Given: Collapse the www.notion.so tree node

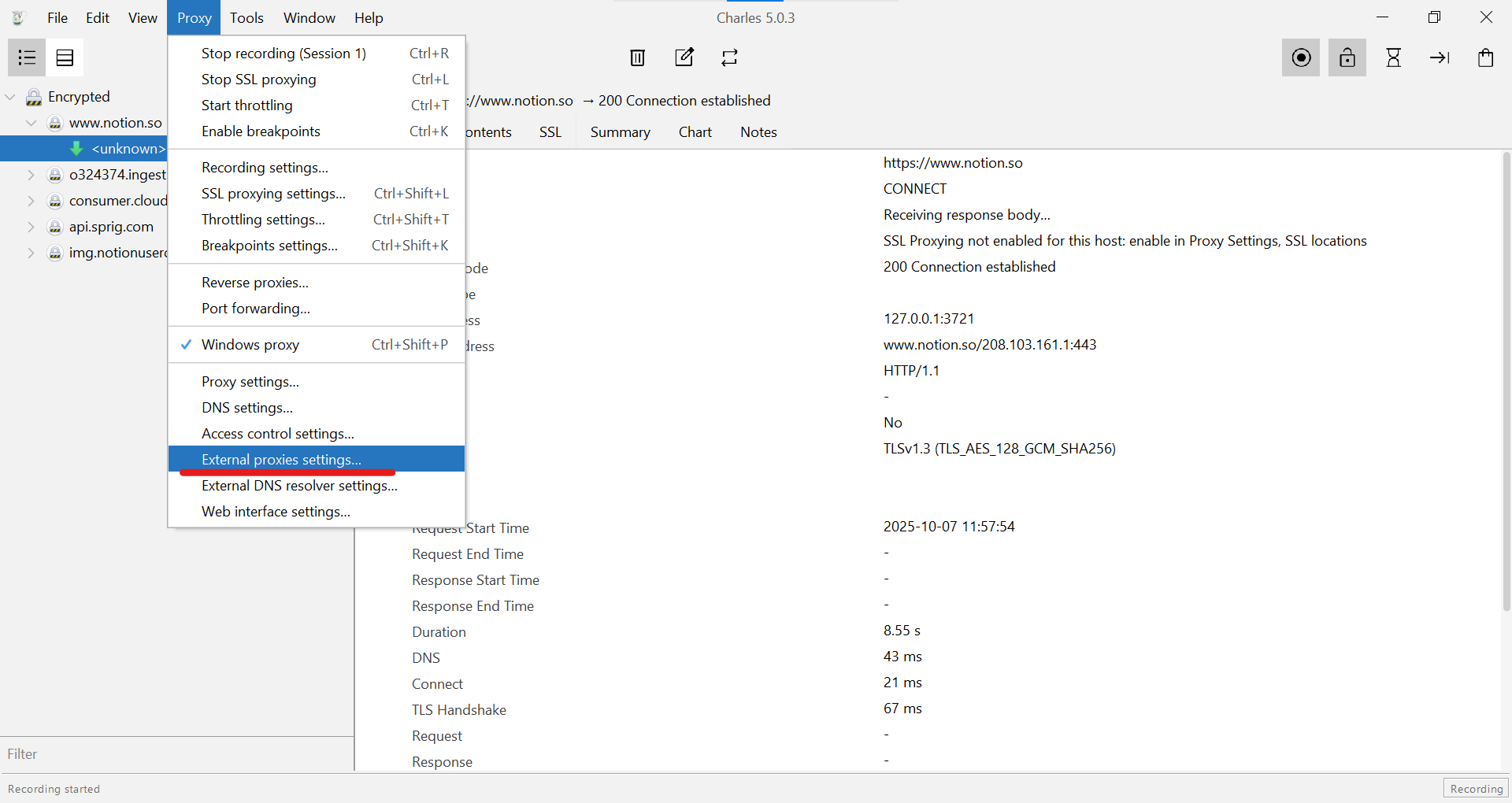Looking at the screenshot, I should pos(31,123).
